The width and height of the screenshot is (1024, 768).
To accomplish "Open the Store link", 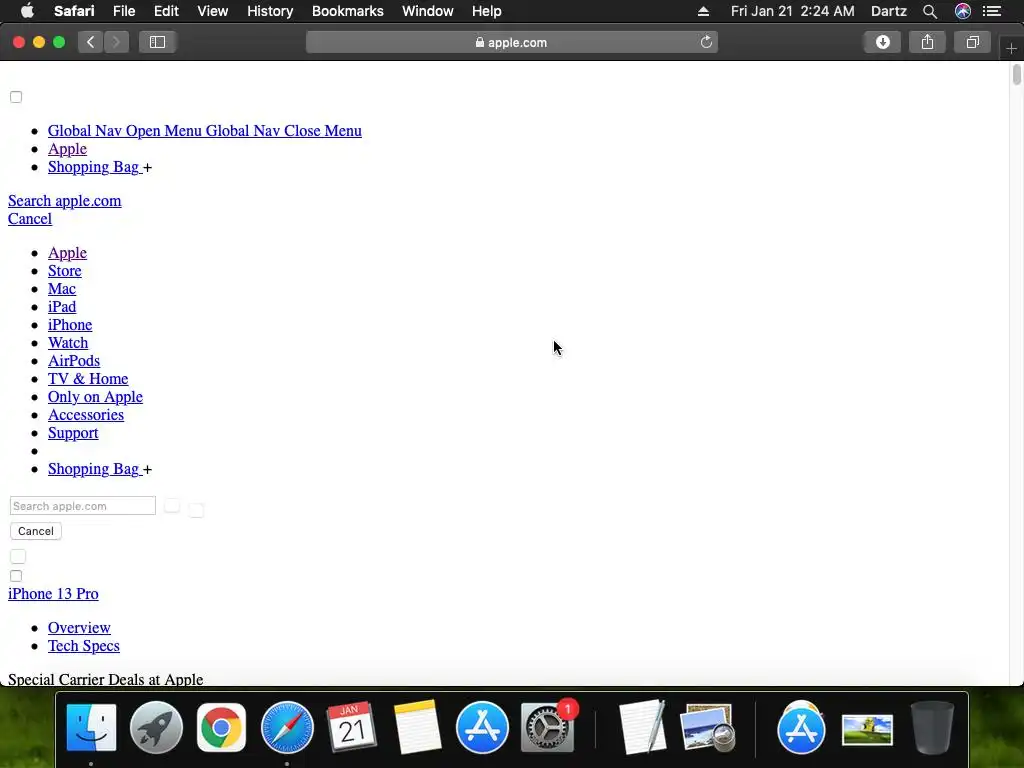I will (x=65, y=270).
